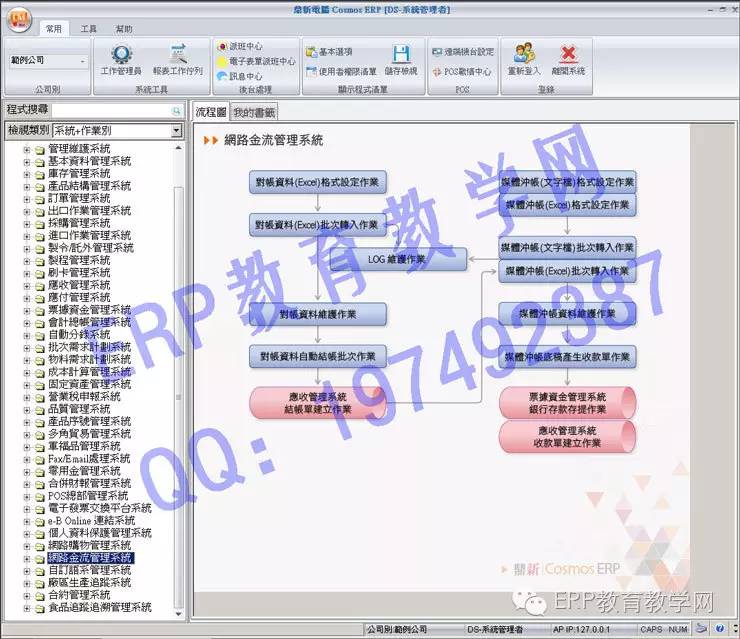
Task: Click 儲存格線 save layout icon
Action: [x=401, y=58]
